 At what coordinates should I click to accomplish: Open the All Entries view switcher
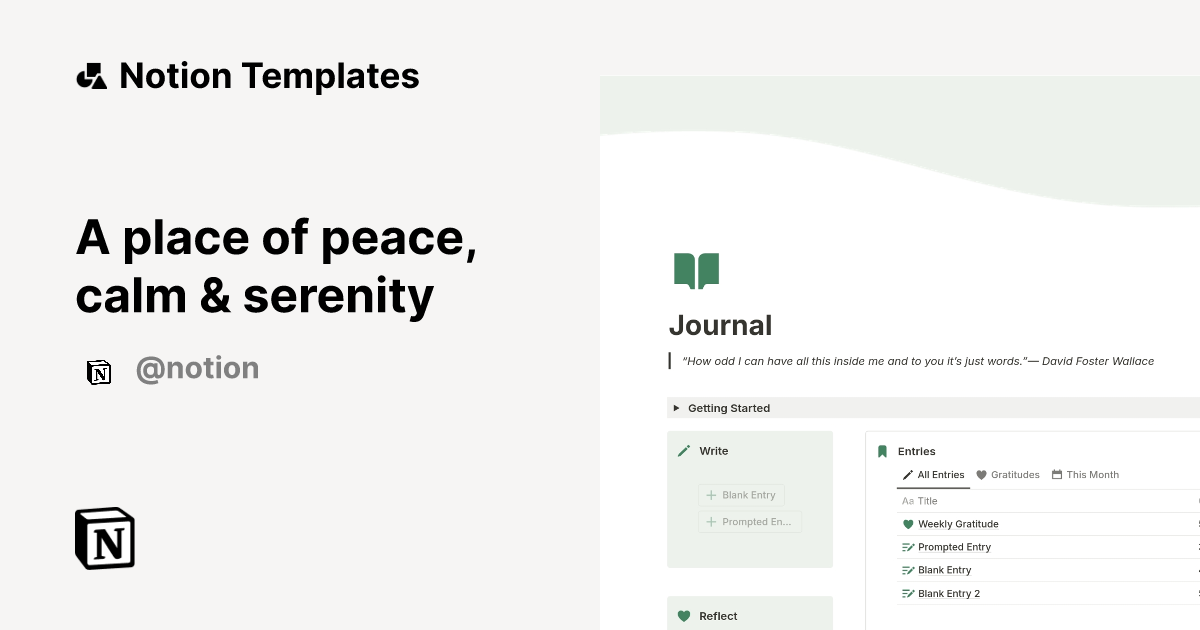tap(933, 474)
